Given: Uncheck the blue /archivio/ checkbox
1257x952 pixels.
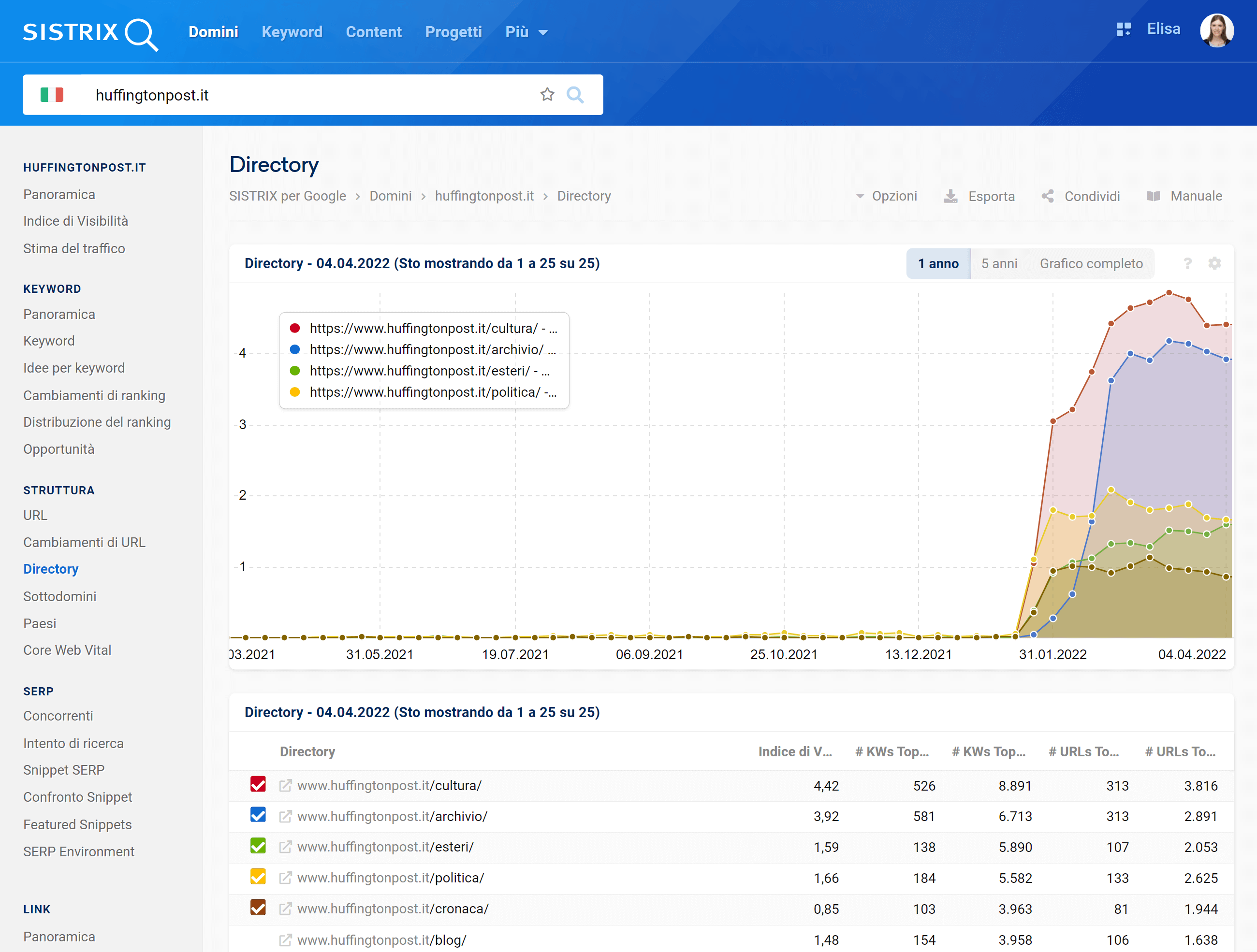Looking at the screenshot, I should pyautogui.click(x=258, y=815).
